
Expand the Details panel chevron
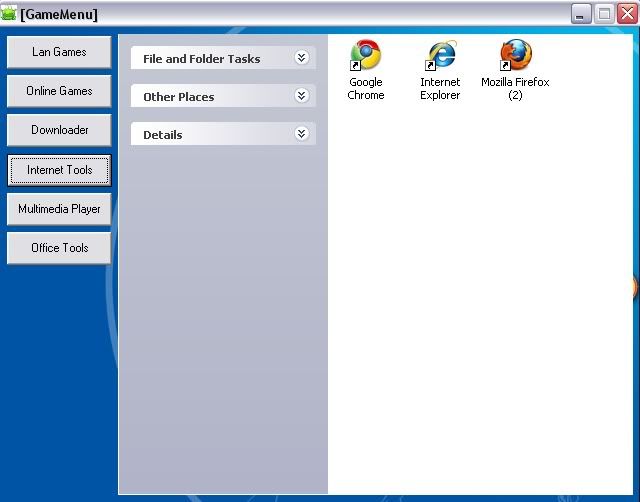coord(301,134)
